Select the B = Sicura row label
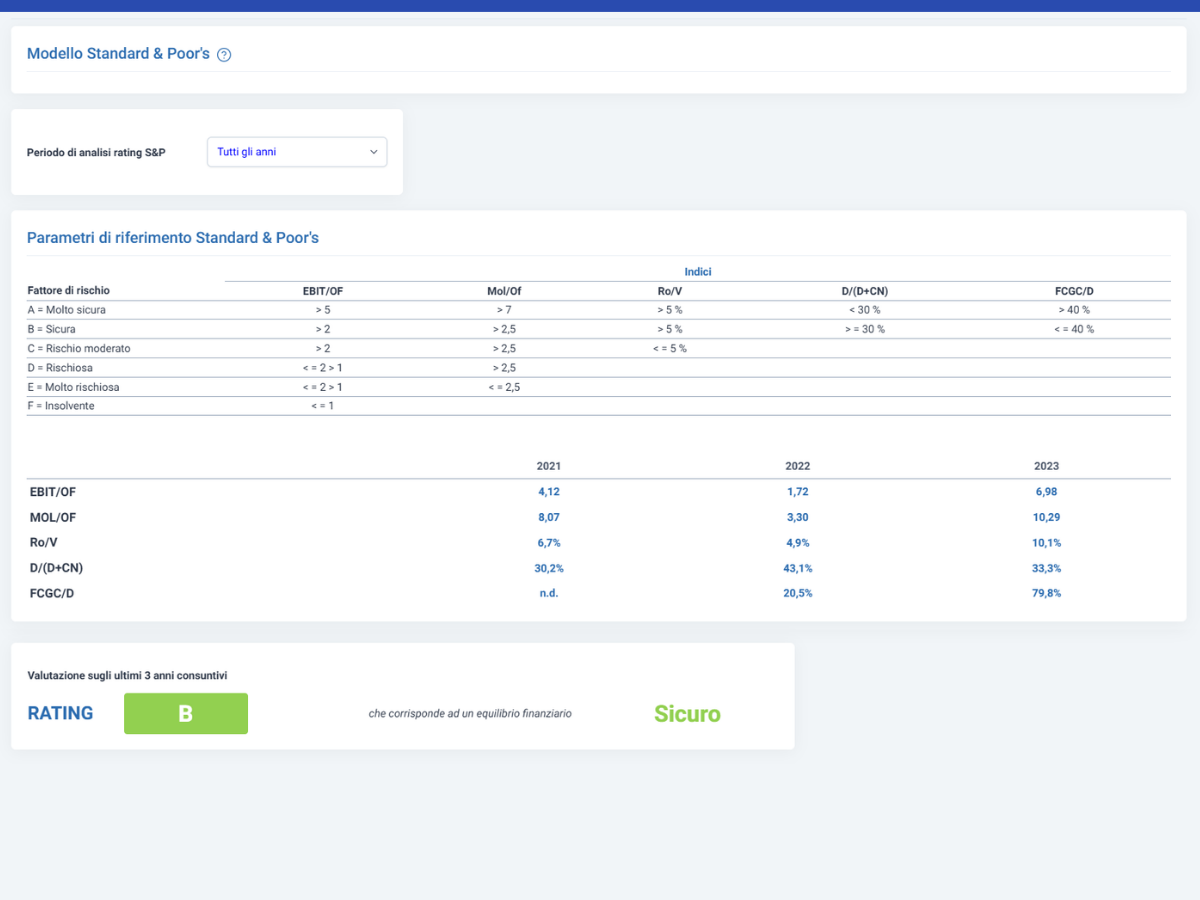 point(51,329)
